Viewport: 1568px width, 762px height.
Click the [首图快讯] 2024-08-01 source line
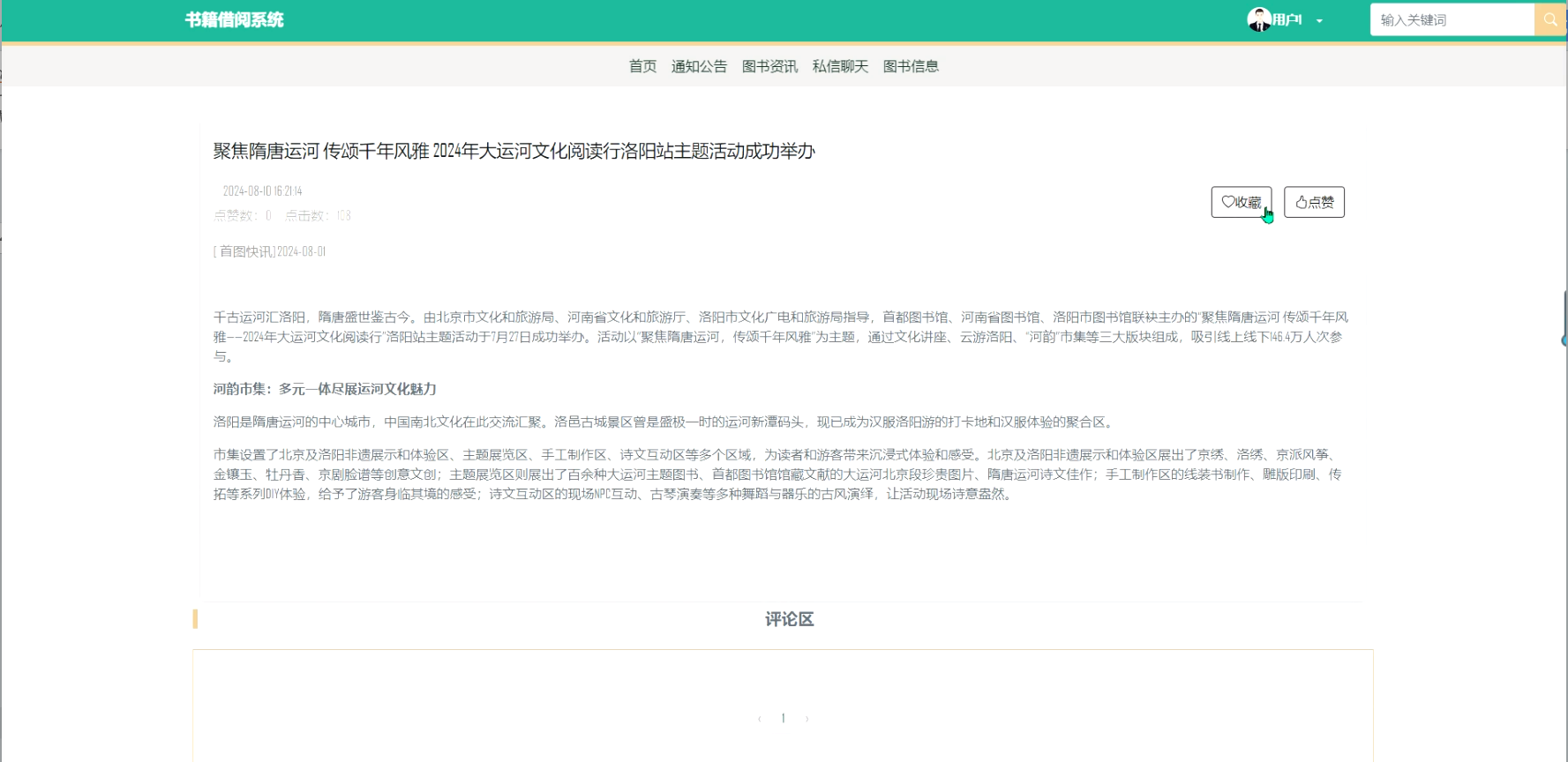coord(269,251)
